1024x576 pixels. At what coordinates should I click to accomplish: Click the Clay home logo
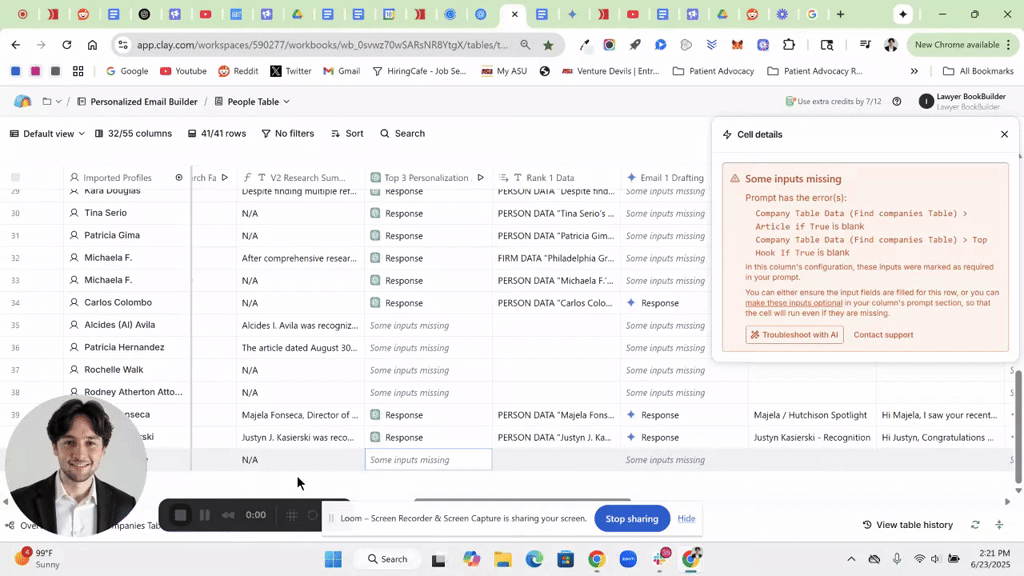point(22,101)
